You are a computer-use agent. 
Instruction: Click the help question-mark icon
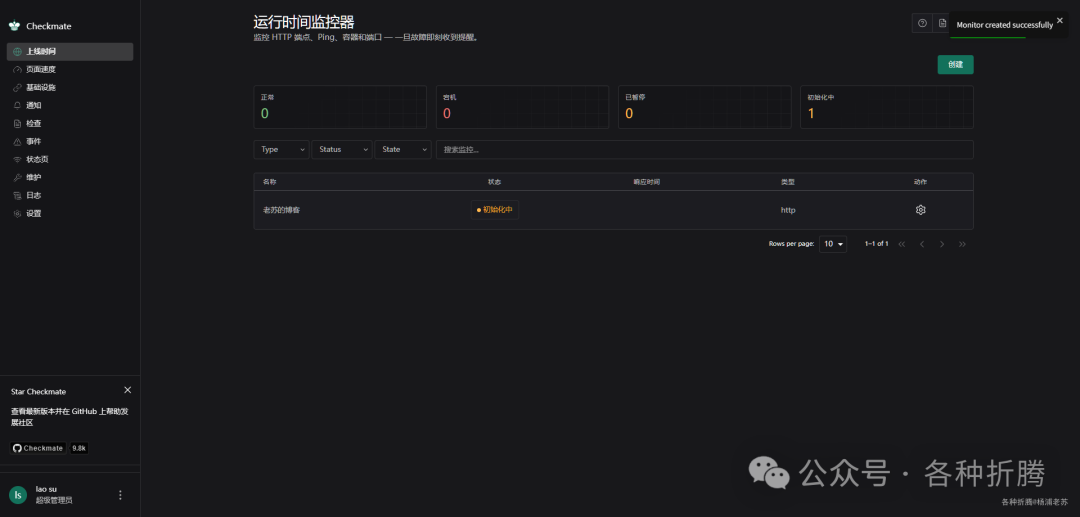point(922,23)
